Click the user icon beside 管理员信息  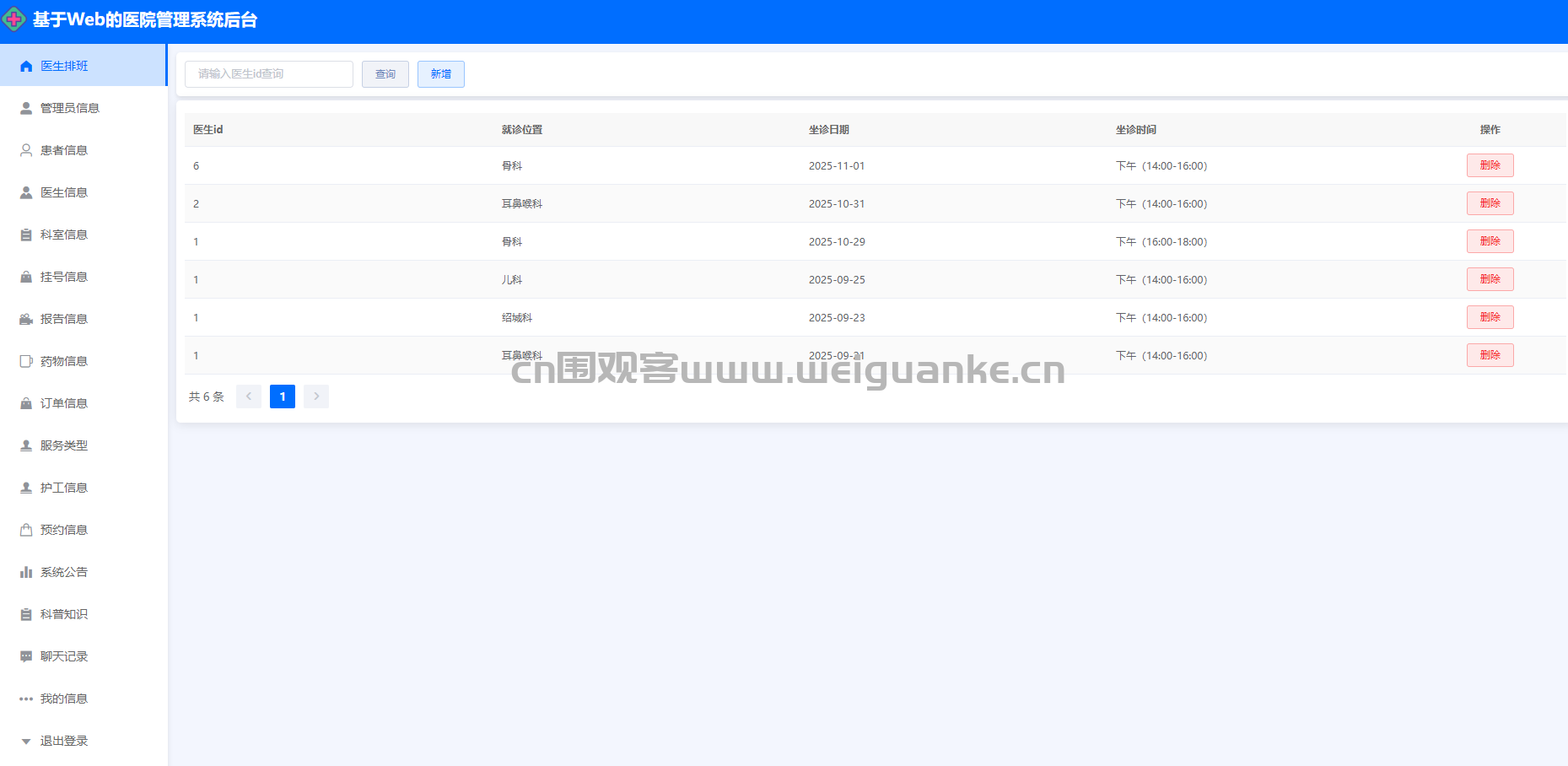pyautogui.click(x=26, y=108)
